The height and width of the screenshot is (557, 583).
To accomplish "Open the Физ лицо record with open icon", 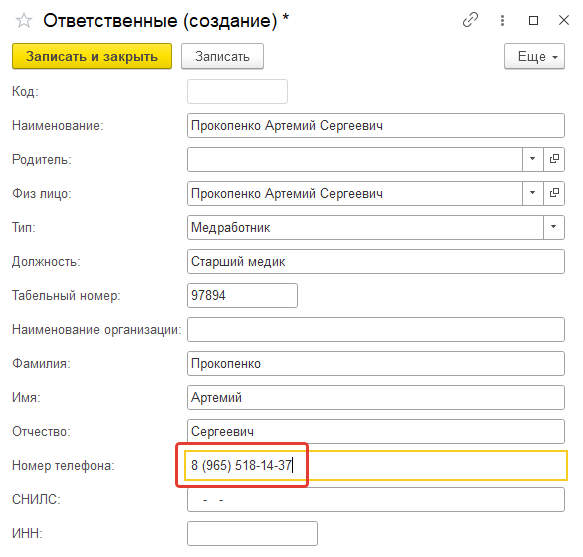I will [554, 193].
